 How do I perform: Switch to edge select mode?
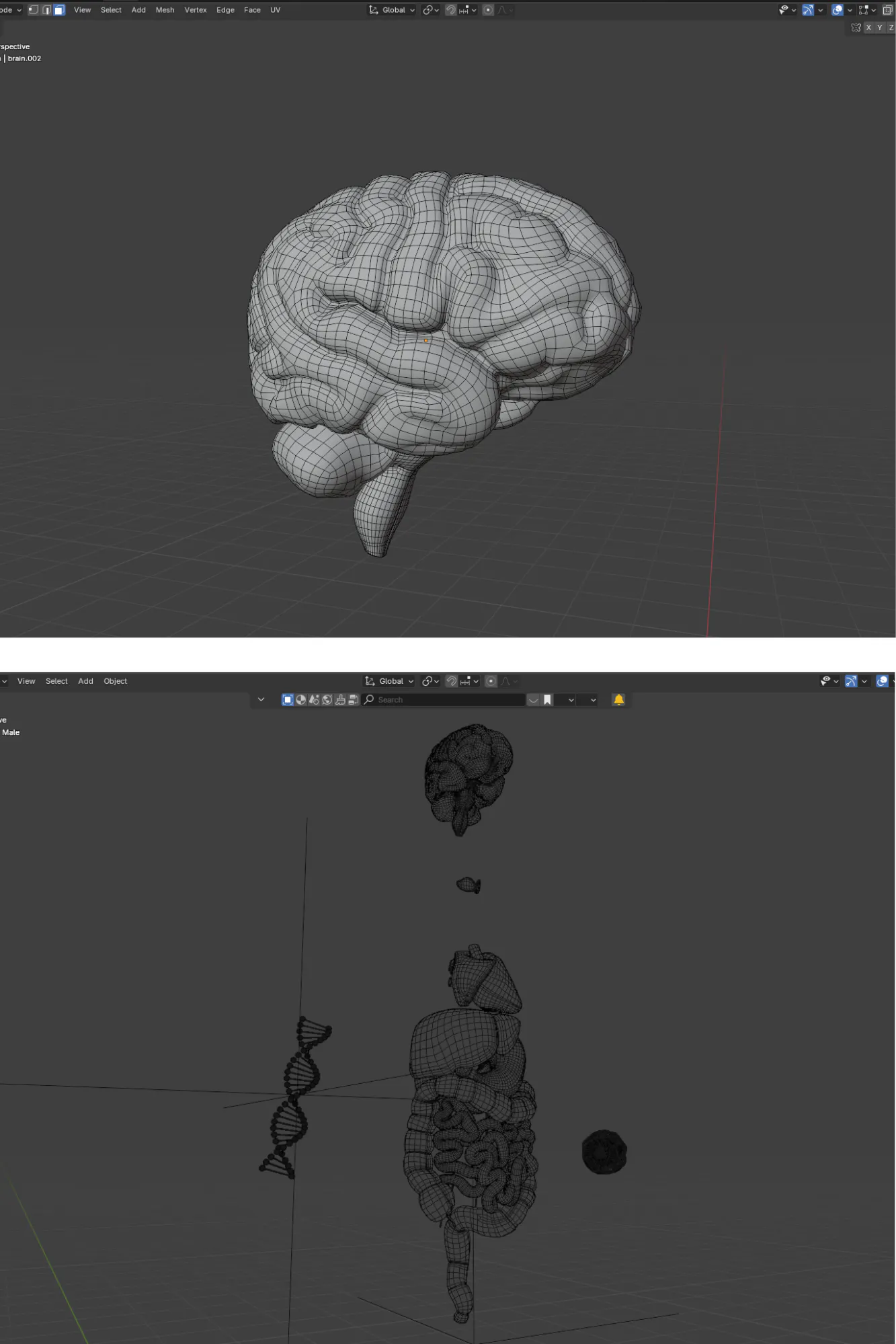coord(46,10)
